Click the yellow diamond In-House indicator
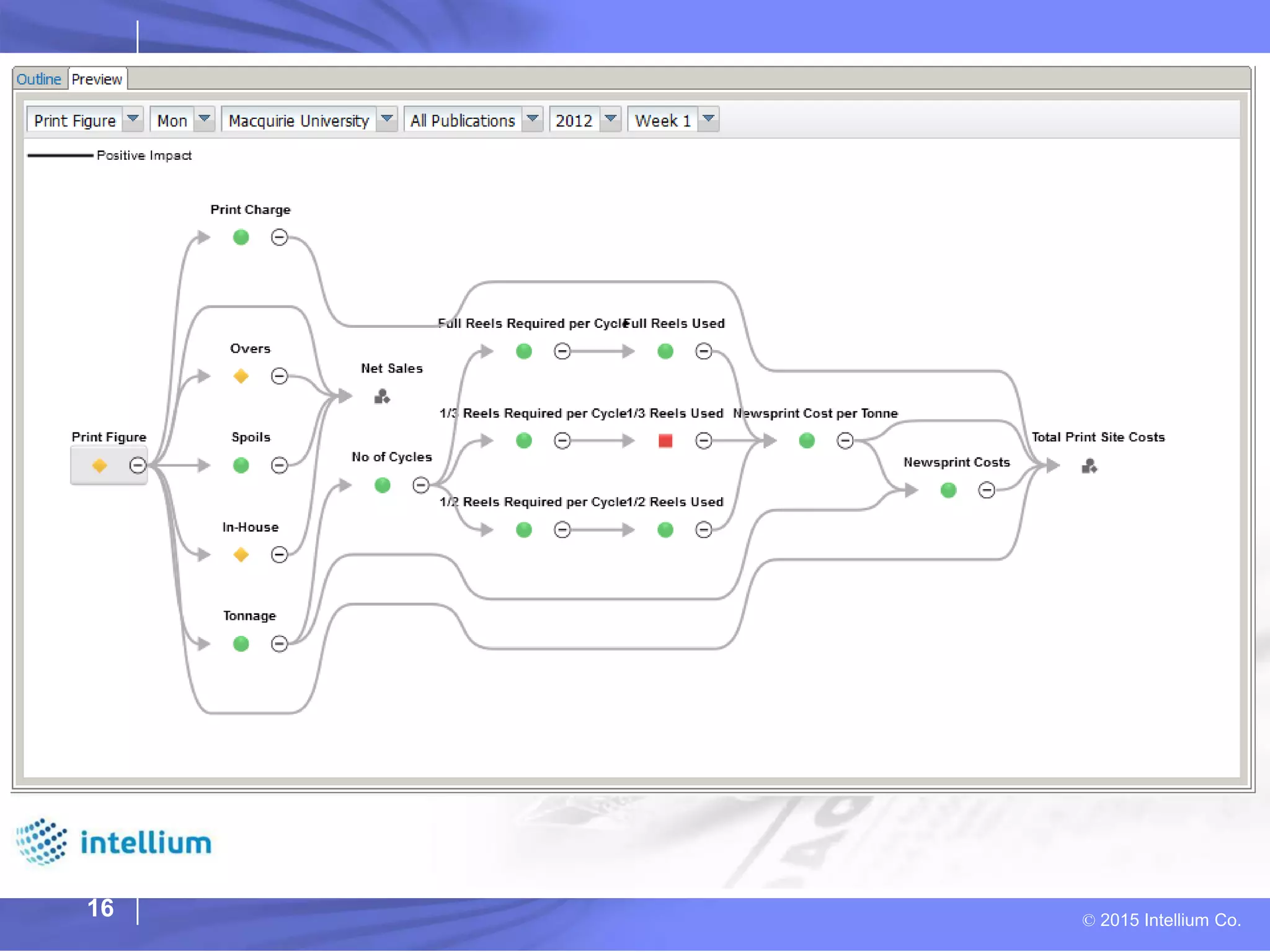 241,554
